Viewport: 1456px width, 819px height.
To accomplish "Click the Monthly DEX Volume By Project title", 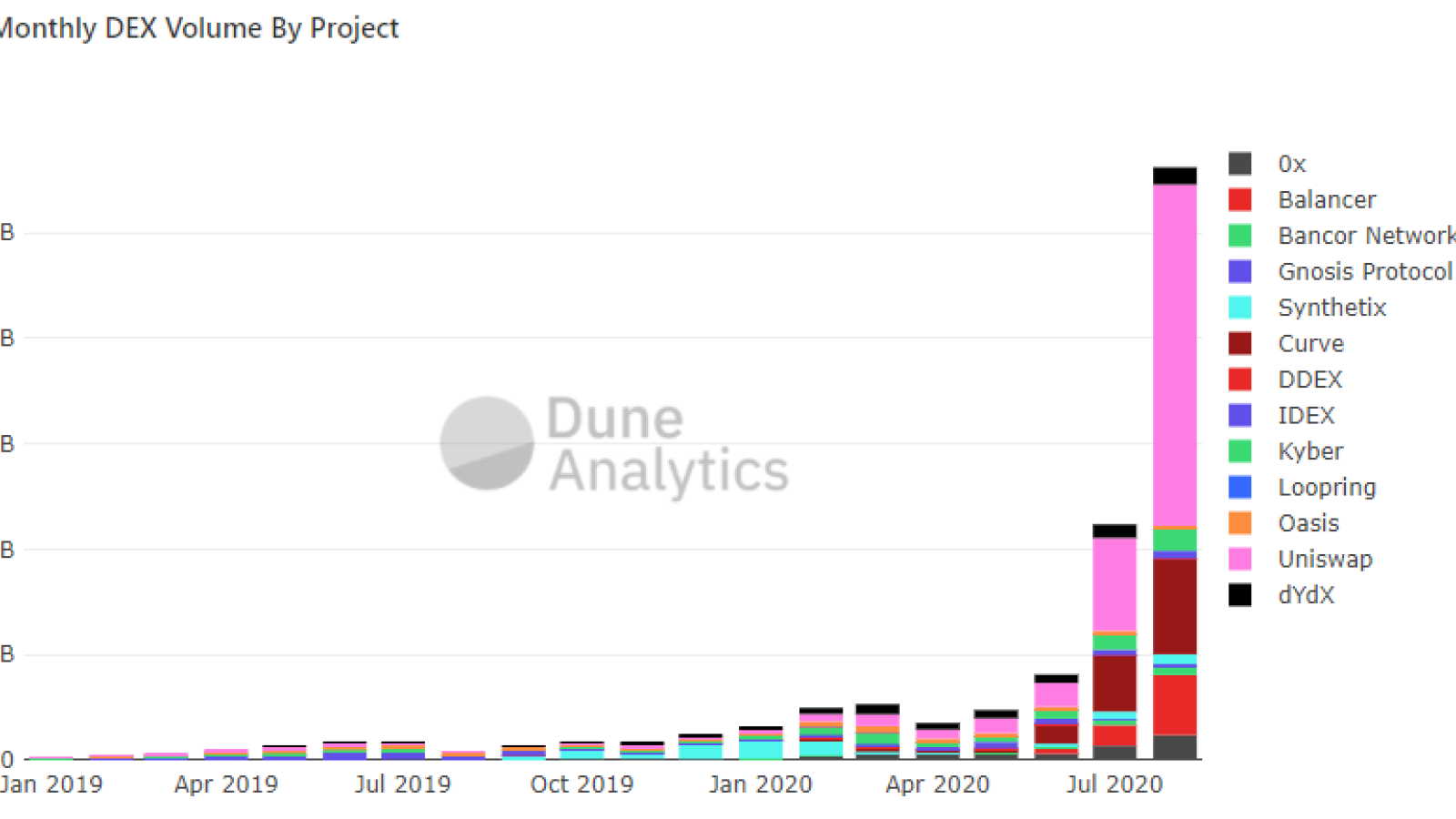I will [198, 29].
